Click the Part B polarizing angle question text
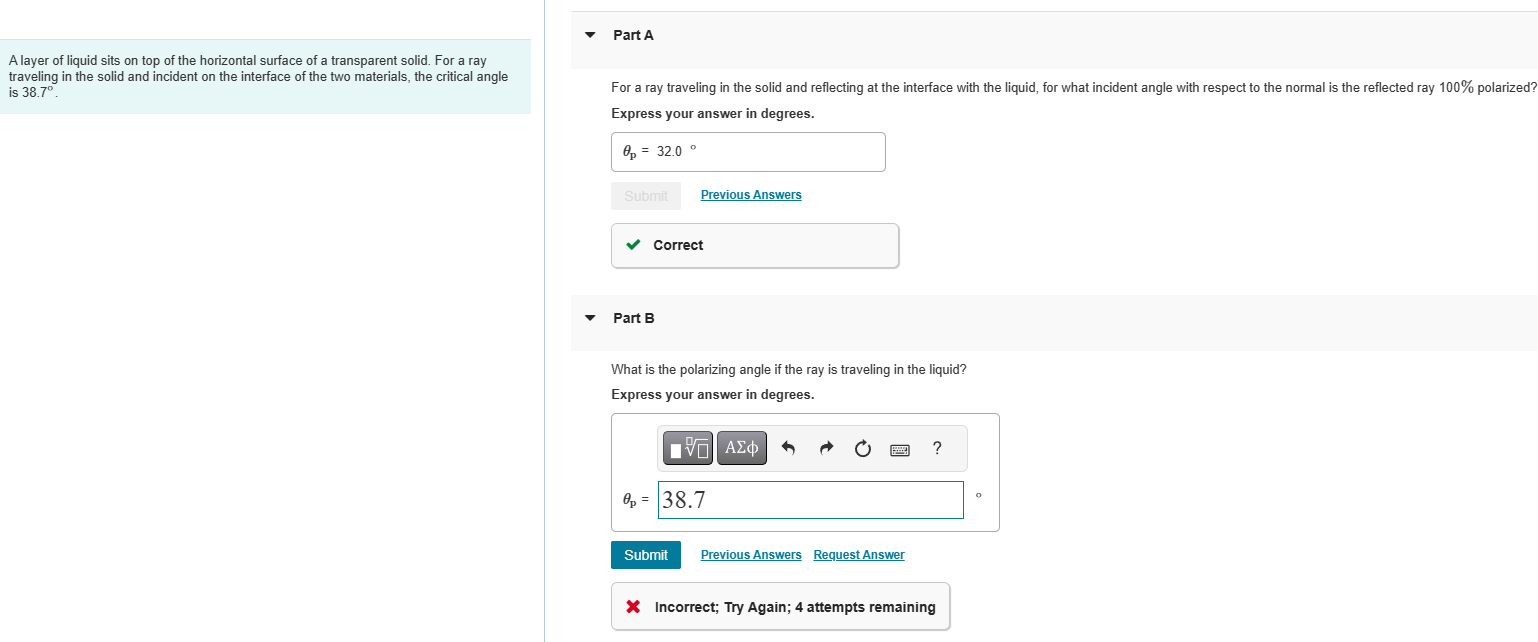 [x=789, y=370]
